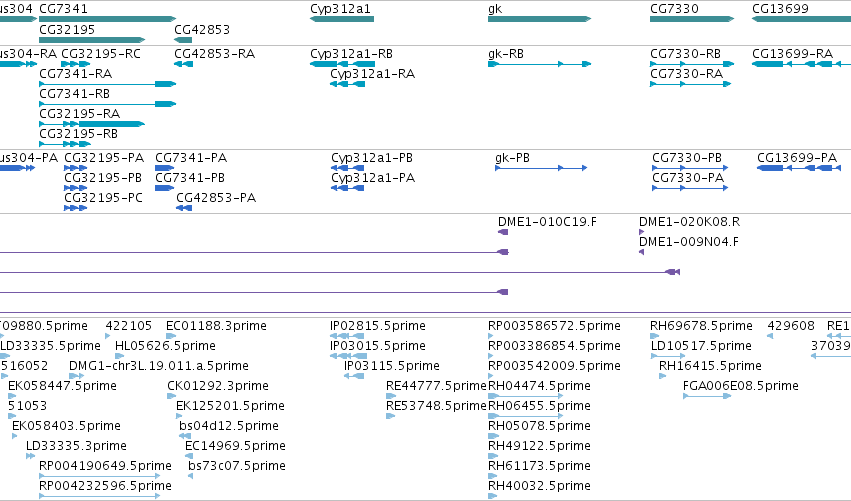
Task: Click EST bs04d12.5prime
Action: coord(185,436)
